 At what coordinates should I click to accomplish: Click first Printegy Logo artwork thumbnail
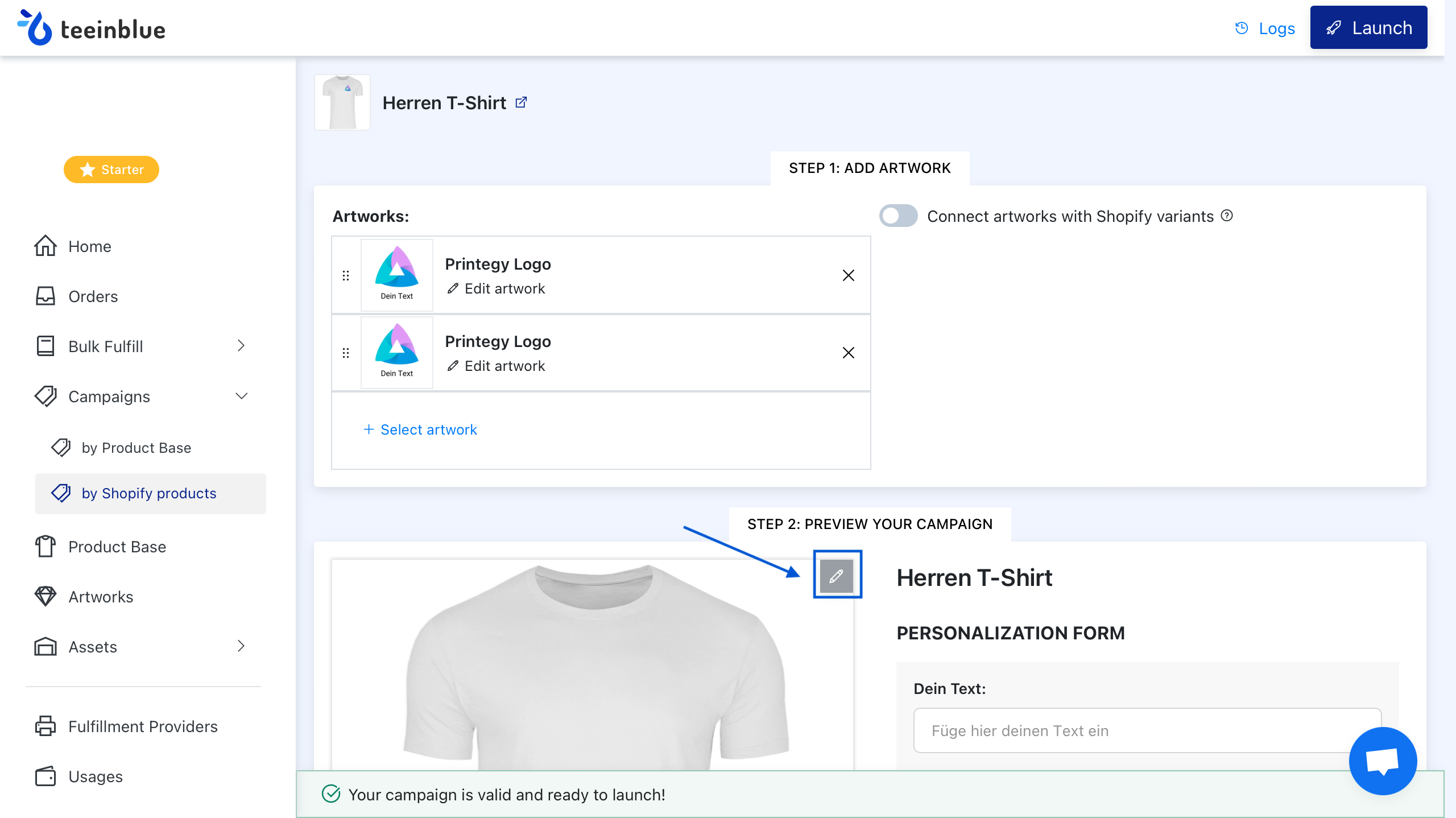pyautogui.click(x=397, y=275)
